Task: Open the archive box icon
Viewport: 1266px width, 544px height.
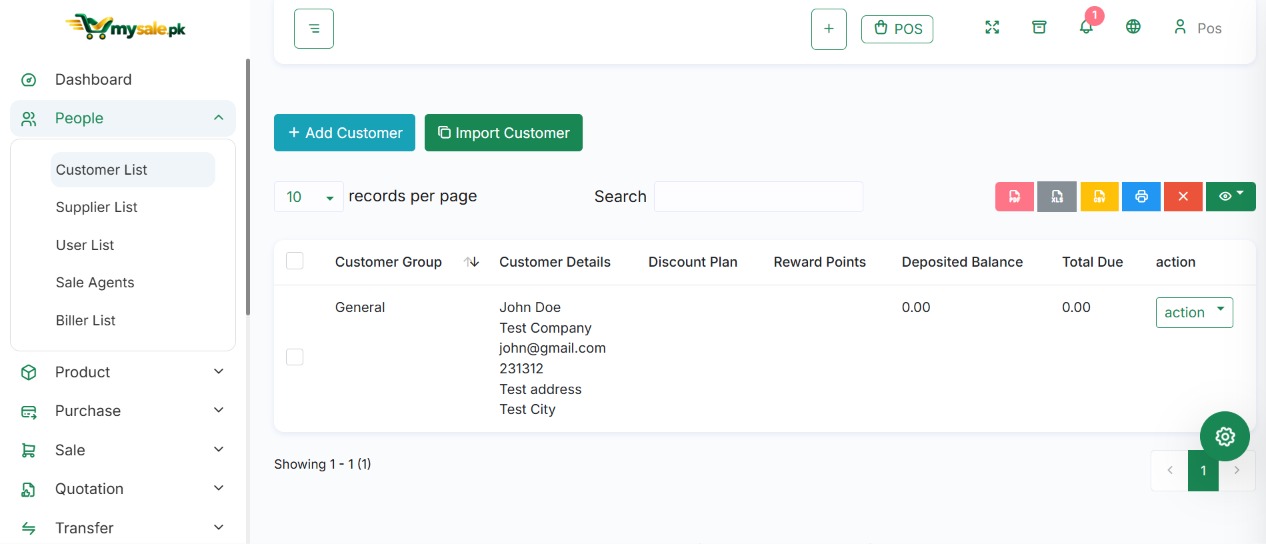Action: (1039, 27)
